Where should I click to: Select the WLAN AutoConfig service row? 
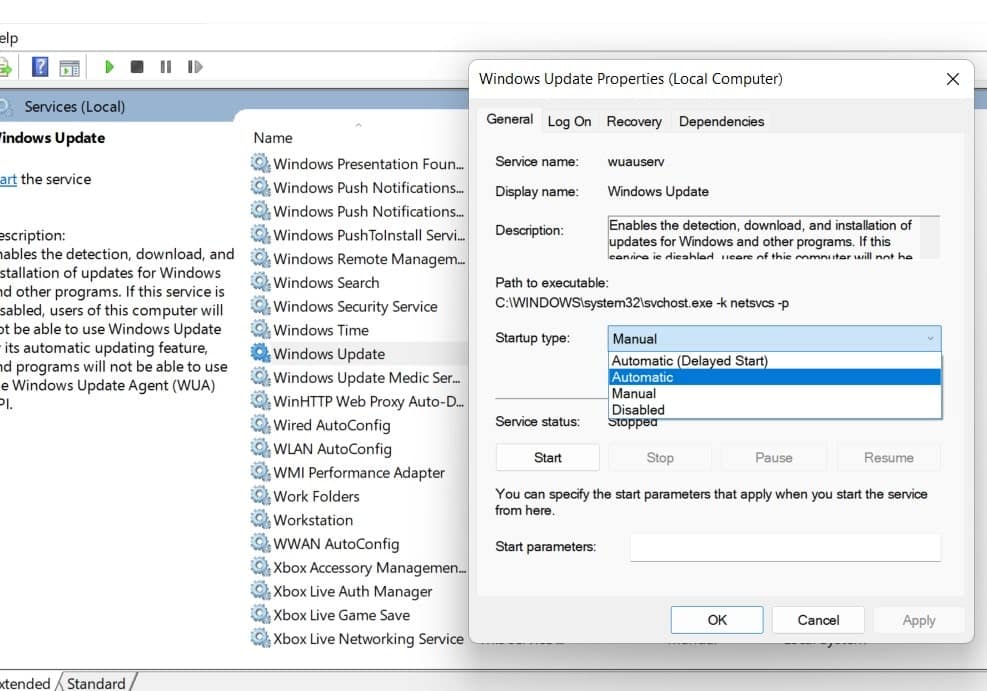(x=332, y=449)
